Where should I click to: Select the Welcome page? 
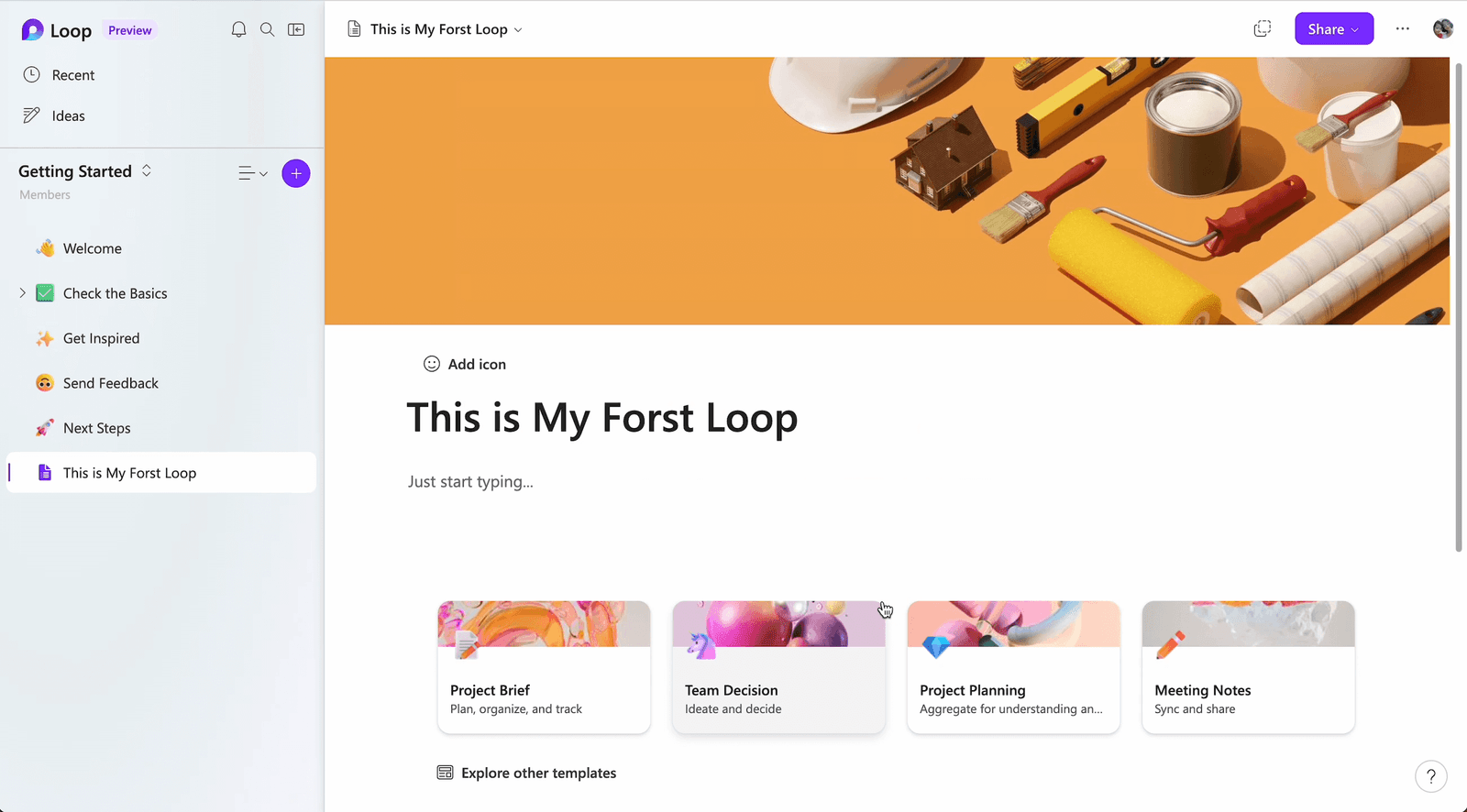pyautogui.click(x=92, y=247)
